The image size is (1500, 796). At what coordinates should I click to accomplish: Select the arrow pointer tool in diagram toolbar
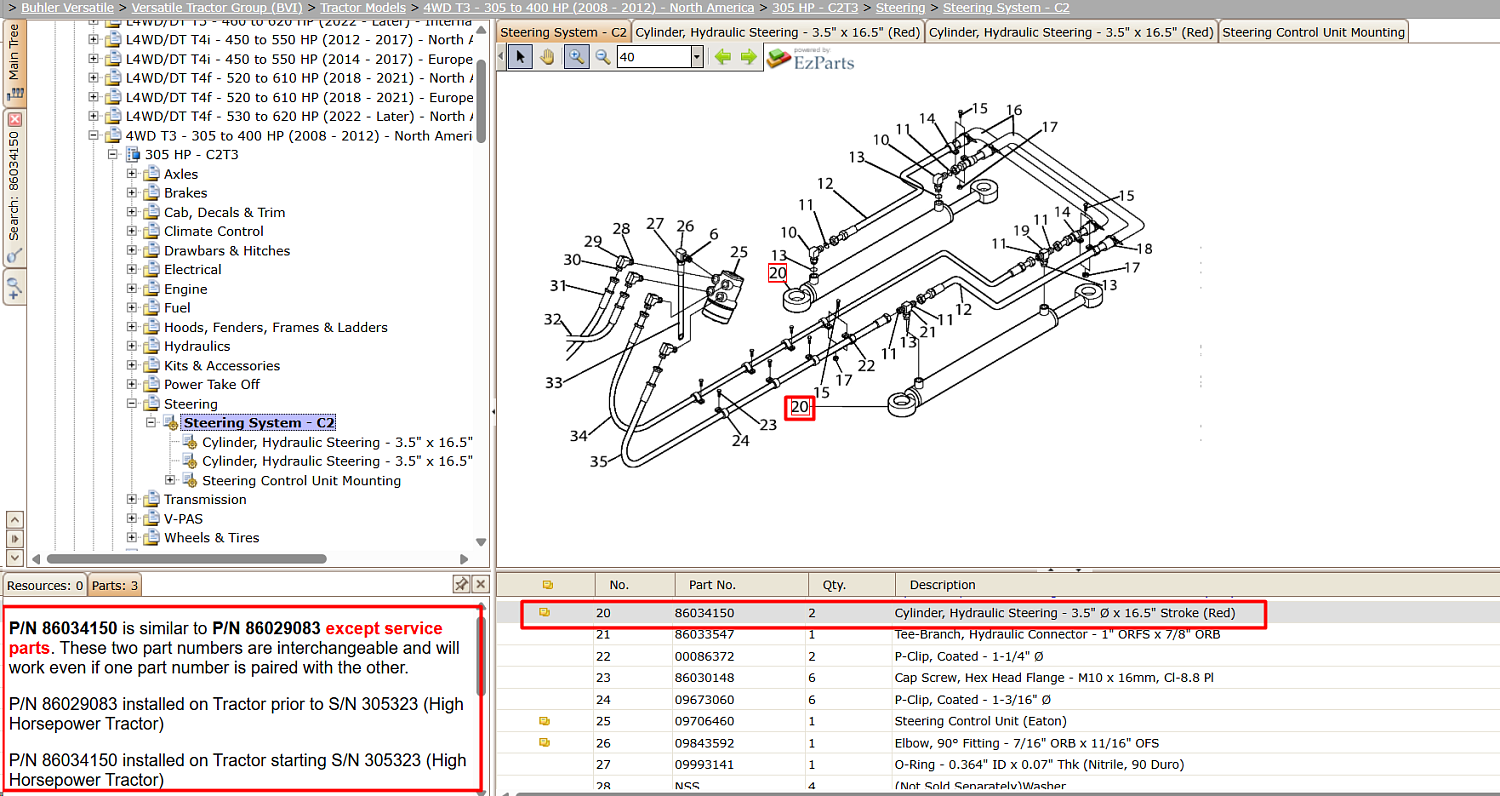[x=520, y=57]
